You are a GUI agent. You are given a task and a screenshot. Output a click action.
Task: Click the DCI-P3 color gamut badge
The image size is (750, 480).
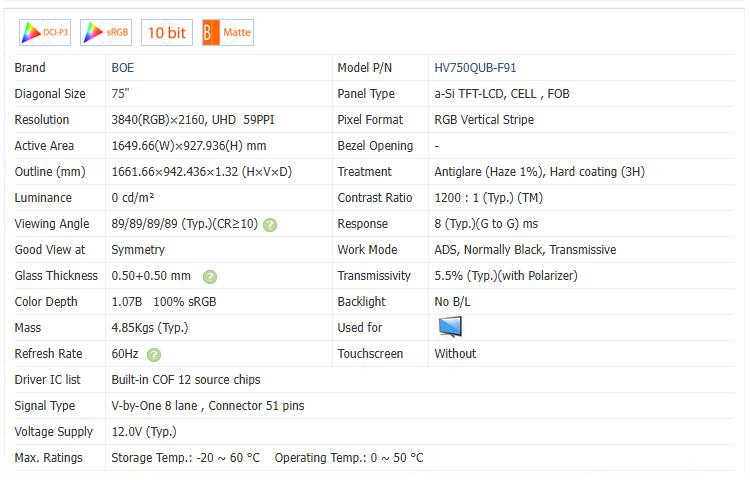[45, 33]
